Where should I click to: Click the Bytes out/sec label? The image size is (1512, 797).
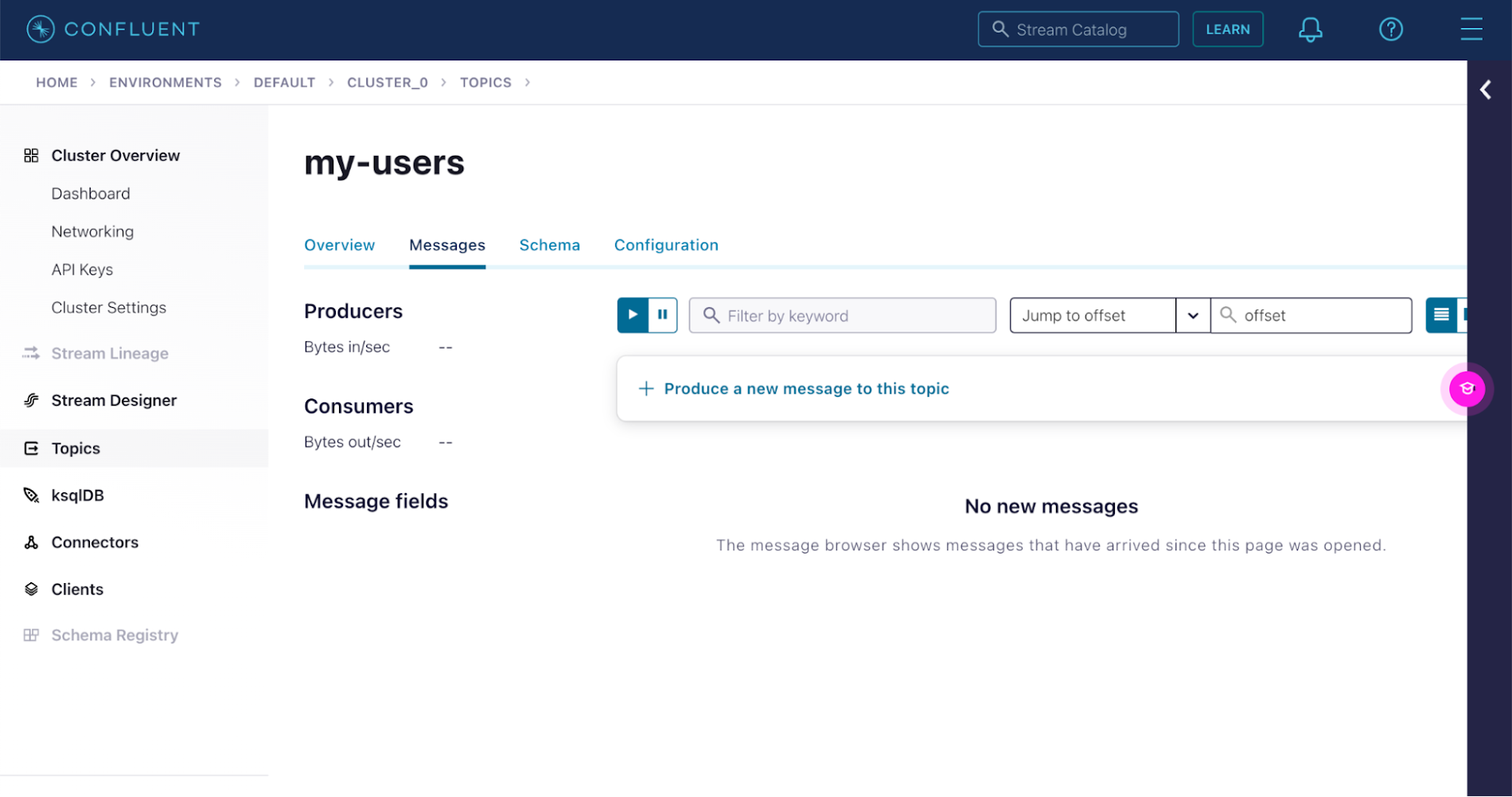(352, 442)
